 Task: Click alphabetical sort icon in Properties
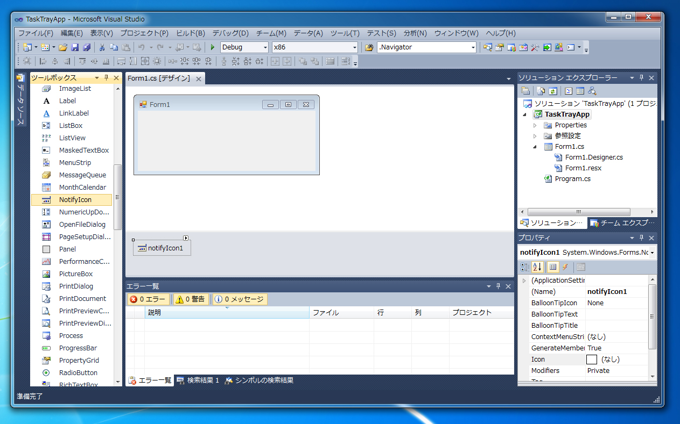(537, 267)
